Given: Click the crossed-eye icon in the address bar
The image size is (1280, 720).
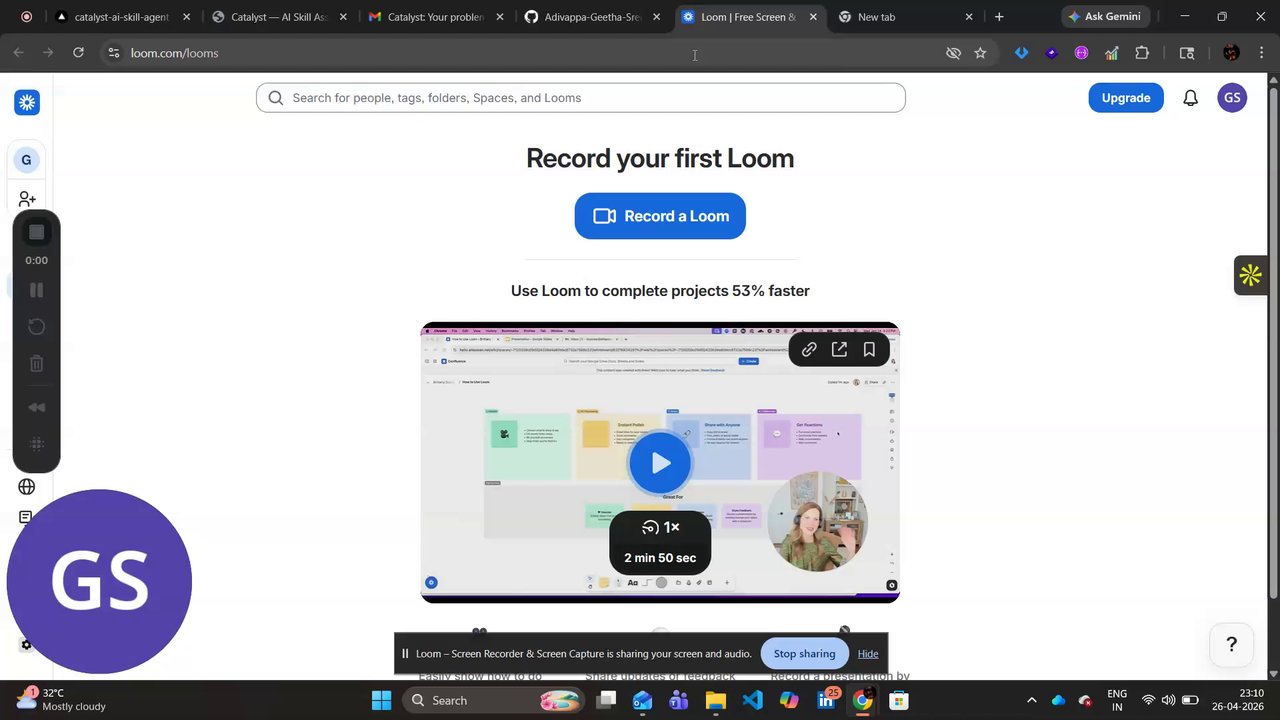Looking at the screenshot, I should [953, 53].
